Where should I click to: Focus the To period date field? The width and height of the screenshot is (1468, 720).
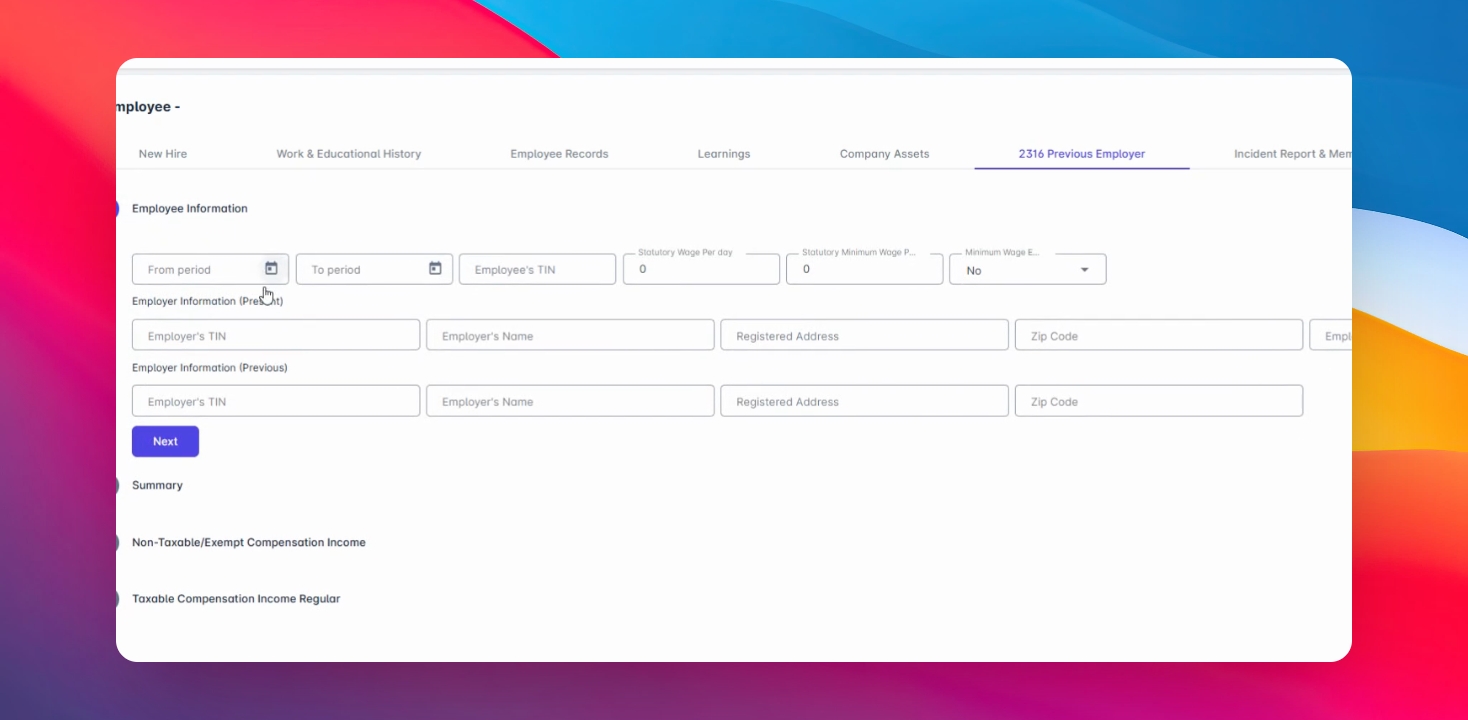point(374,269)
